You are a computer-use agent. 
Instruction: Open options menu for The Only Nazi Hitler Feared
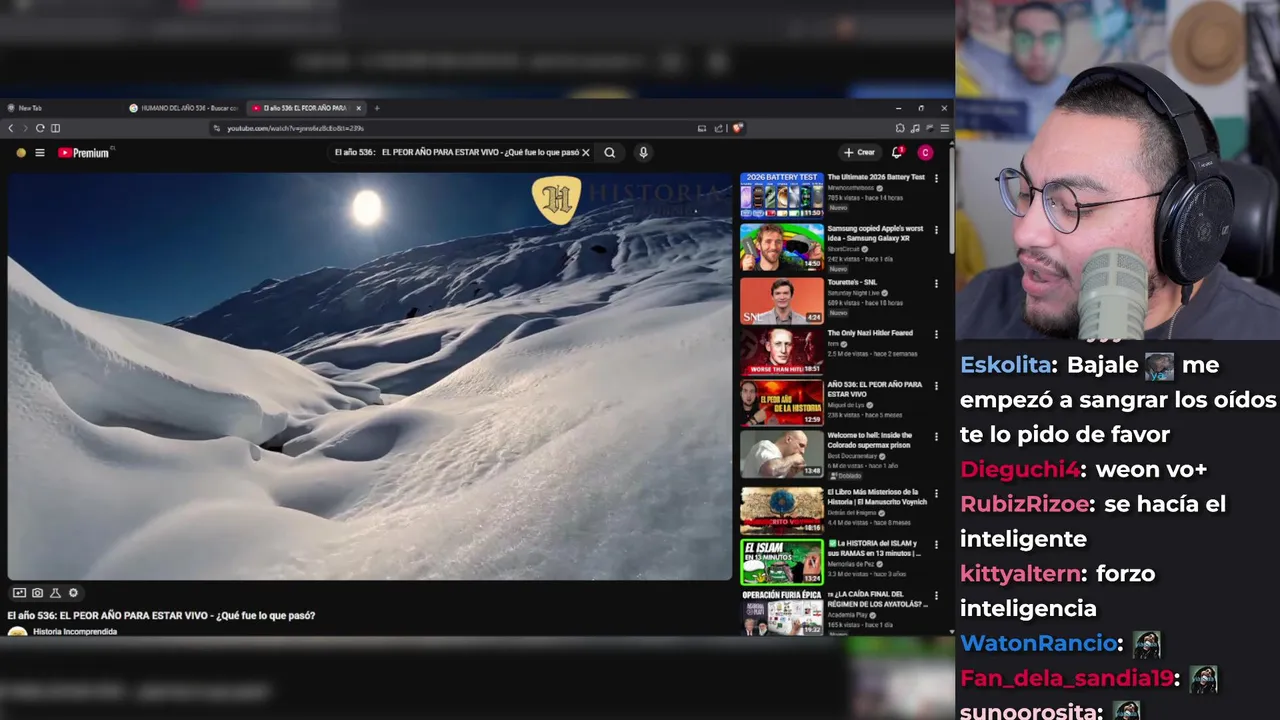coord(936,334)
